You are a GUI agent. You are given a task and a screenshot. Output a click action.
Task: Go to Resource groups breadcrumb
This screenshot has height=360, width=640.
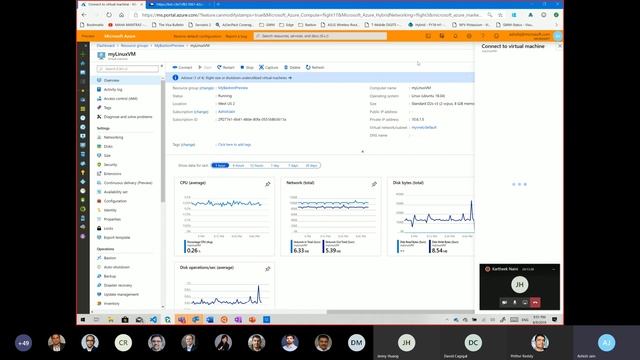click(134, 45)
